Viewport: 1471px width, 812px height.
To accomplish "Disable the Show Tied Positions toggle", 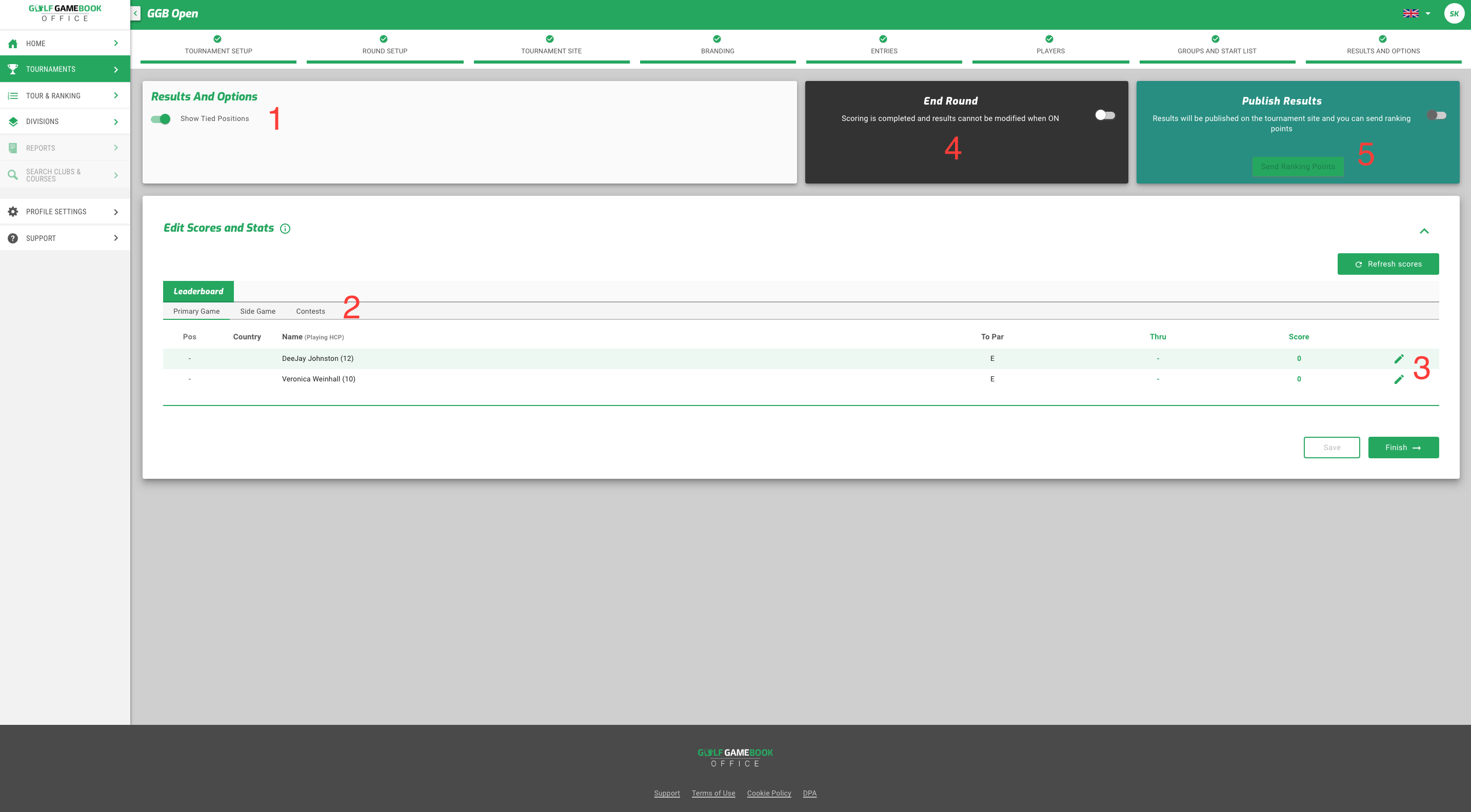I will click(161, 119).
